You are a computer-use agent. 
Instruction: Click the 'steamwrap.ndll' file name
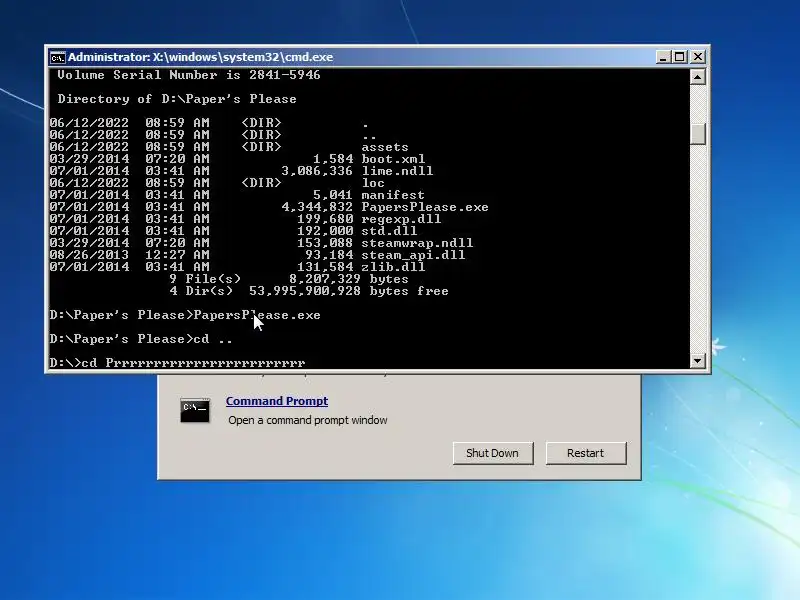(x=417, y=243)
